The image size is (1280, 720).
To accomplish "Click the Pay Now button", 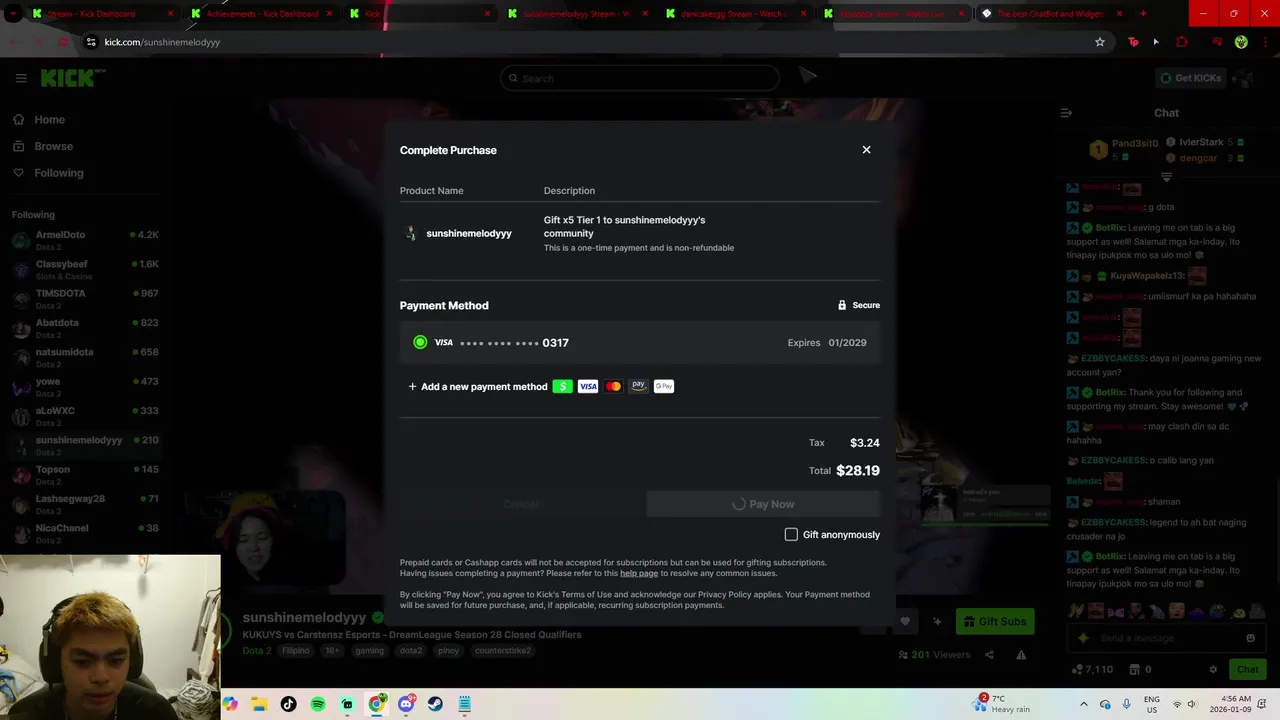I will (x=763, y=504).
